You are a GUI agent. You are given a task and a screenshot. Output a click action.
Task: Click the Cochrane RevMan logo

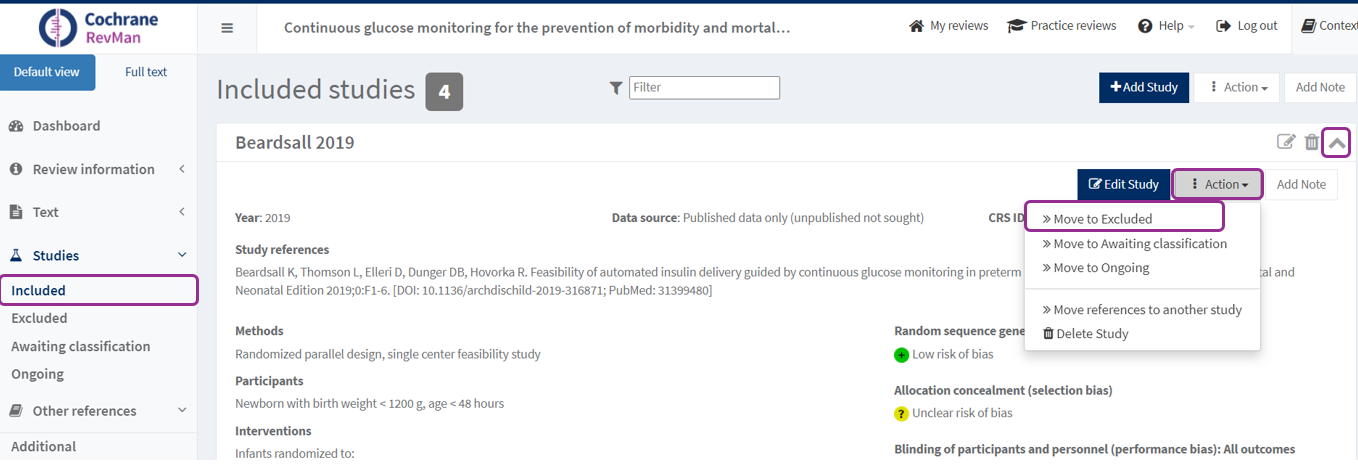click(98, 27)
